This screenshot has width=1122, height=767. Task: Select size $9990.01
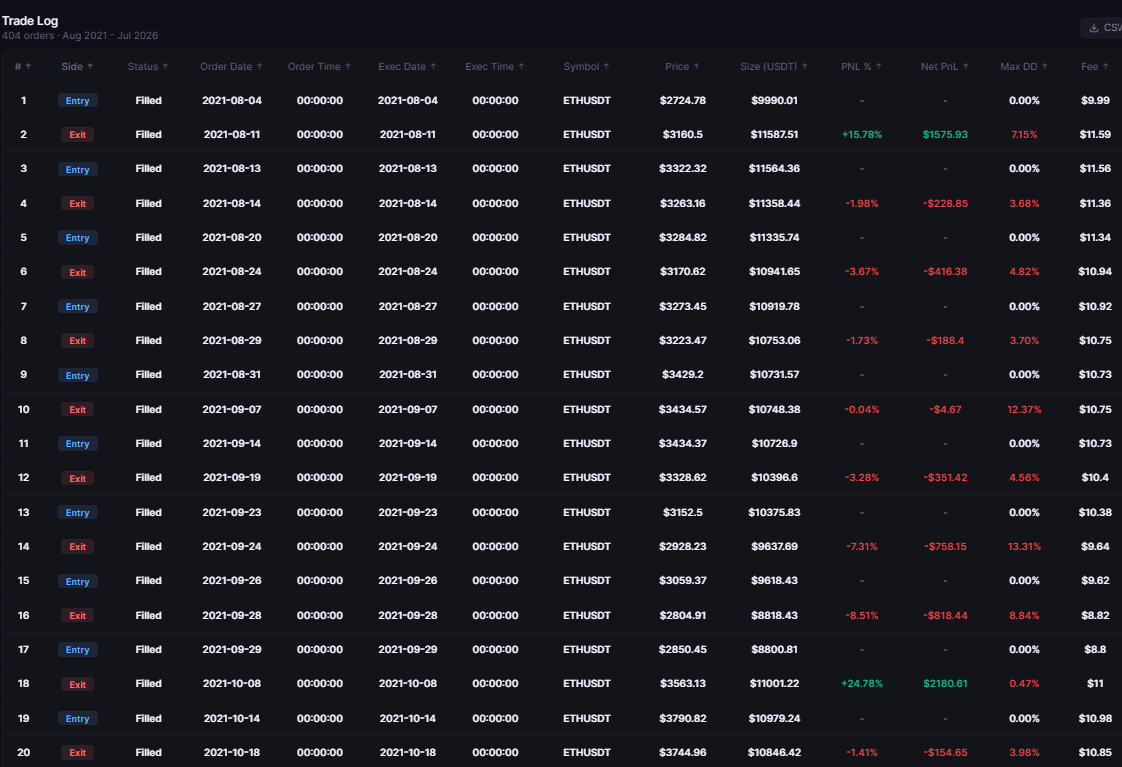point(774,100)
